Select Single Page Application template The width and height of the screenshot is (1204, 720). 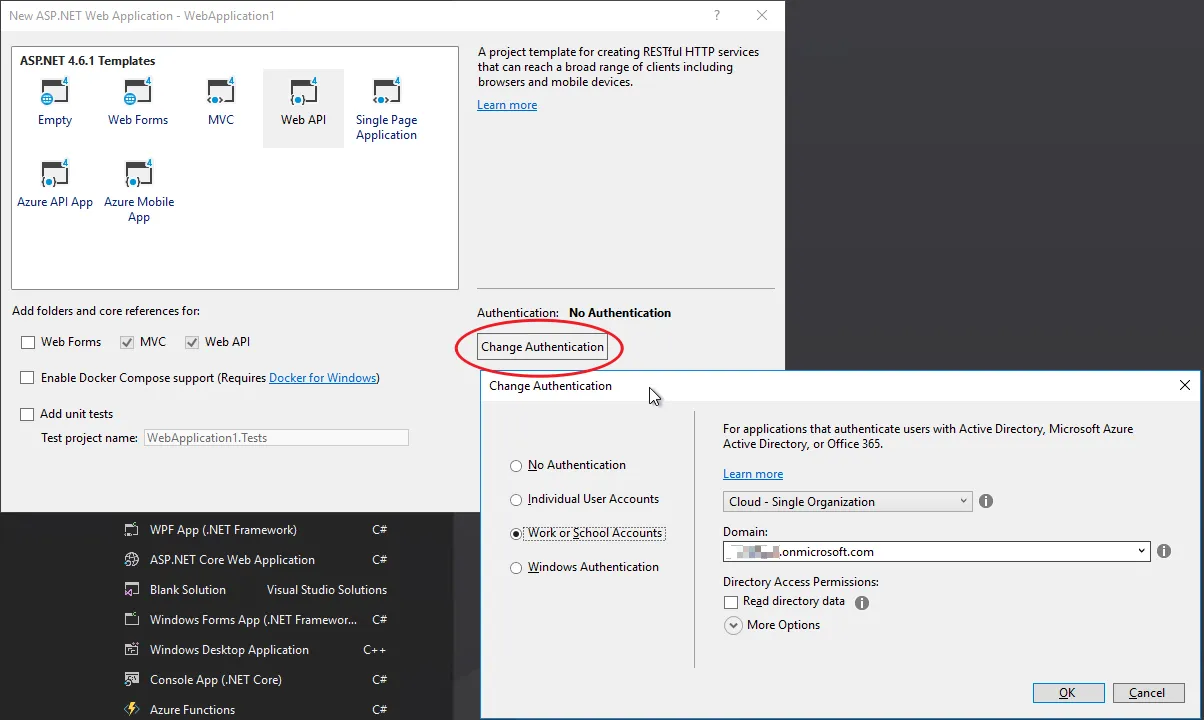[x=386, y=107]
